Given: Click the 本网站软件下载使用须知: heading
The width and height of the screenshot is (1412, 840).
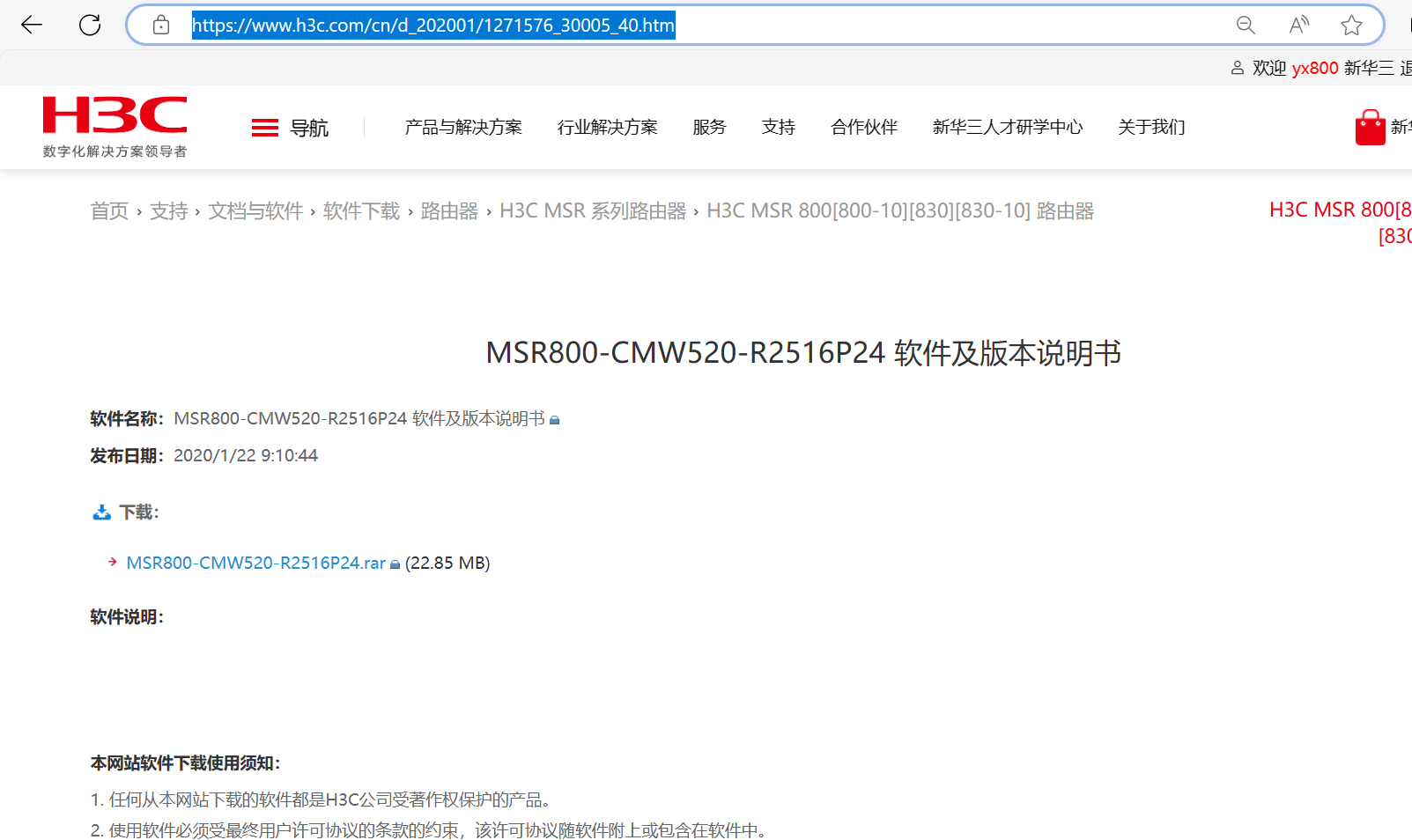Looking at the screenshot, I should click(185, 763).
